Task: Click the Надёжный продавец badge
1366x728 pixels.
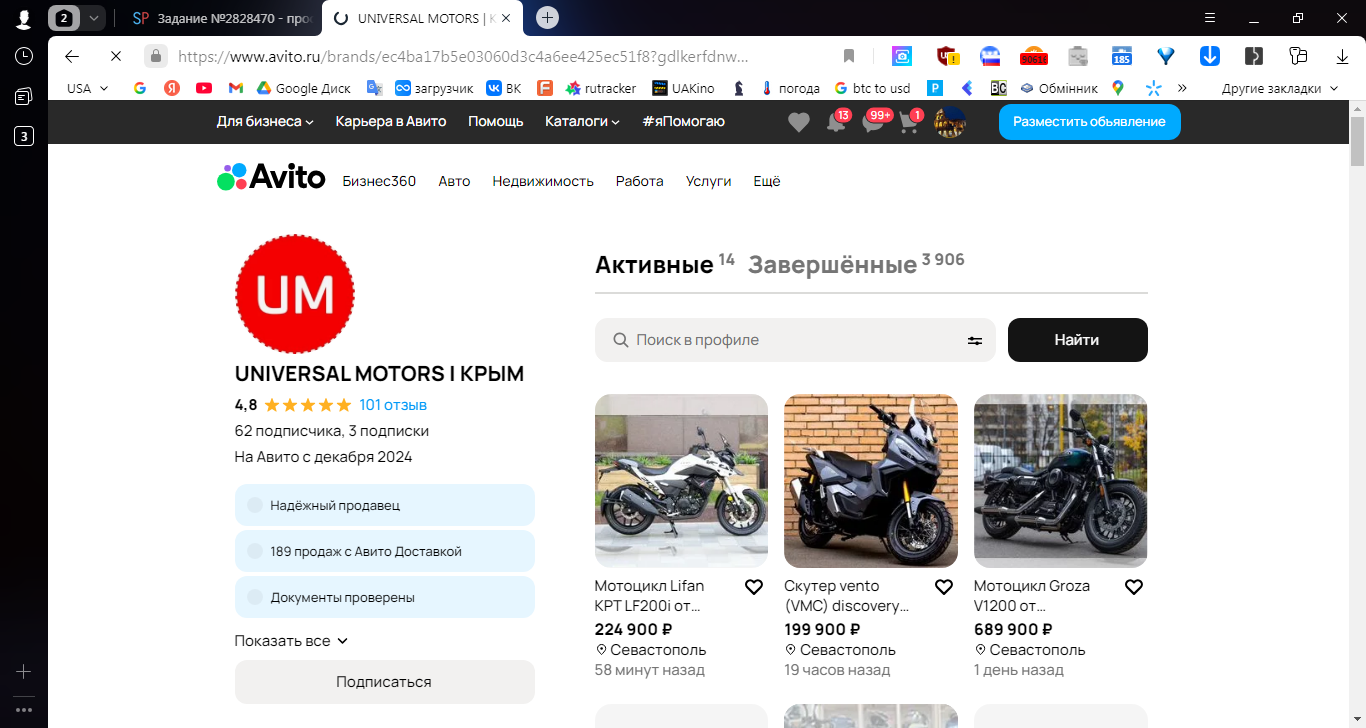Action: point(385,505)
